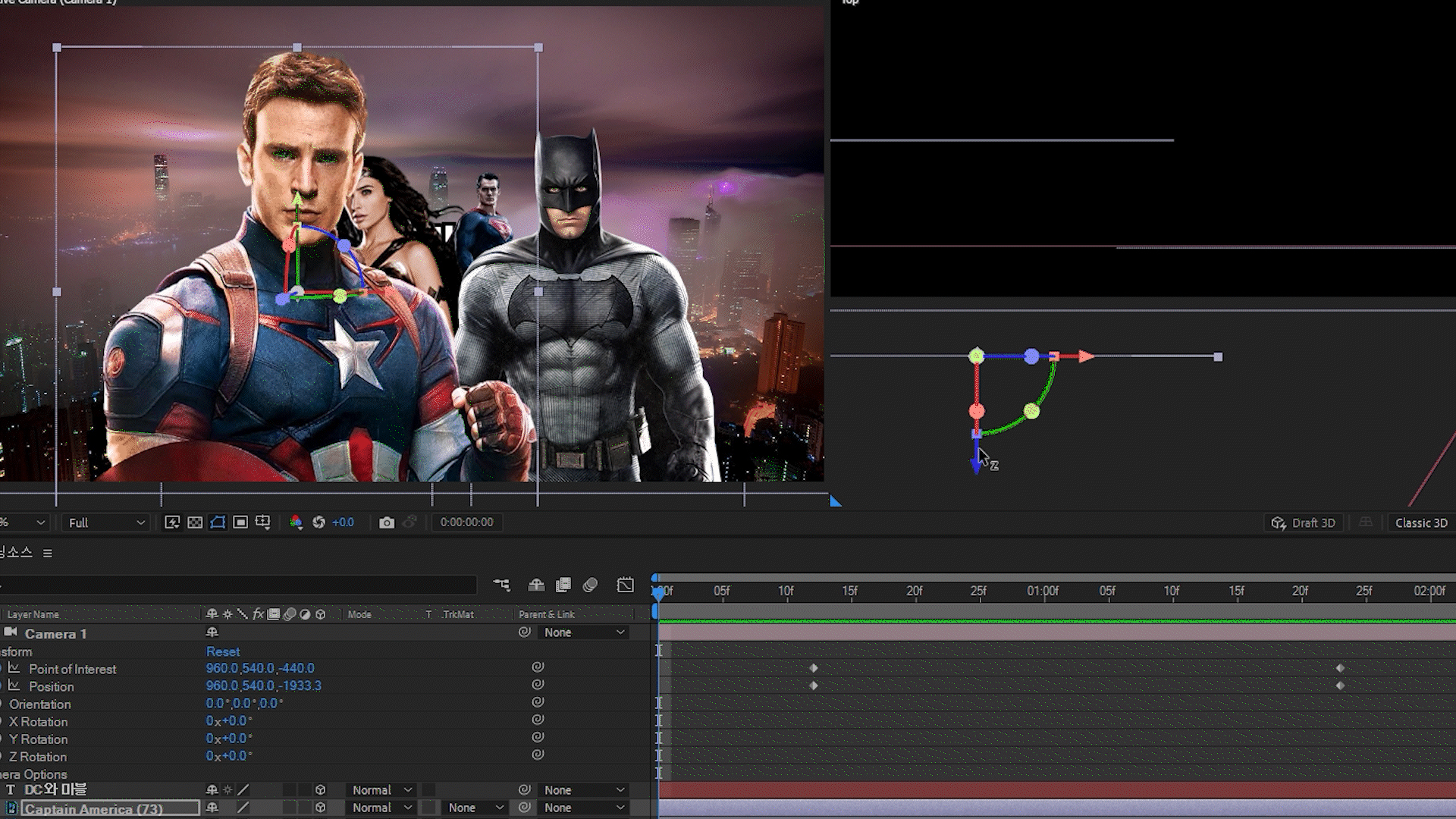Toggle the transparency grid icon

195,522
